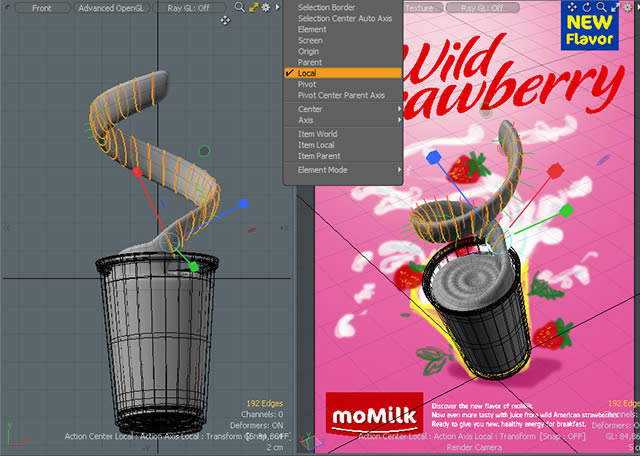Expand the Center submenu
The image size is (640, 456).
343,109
